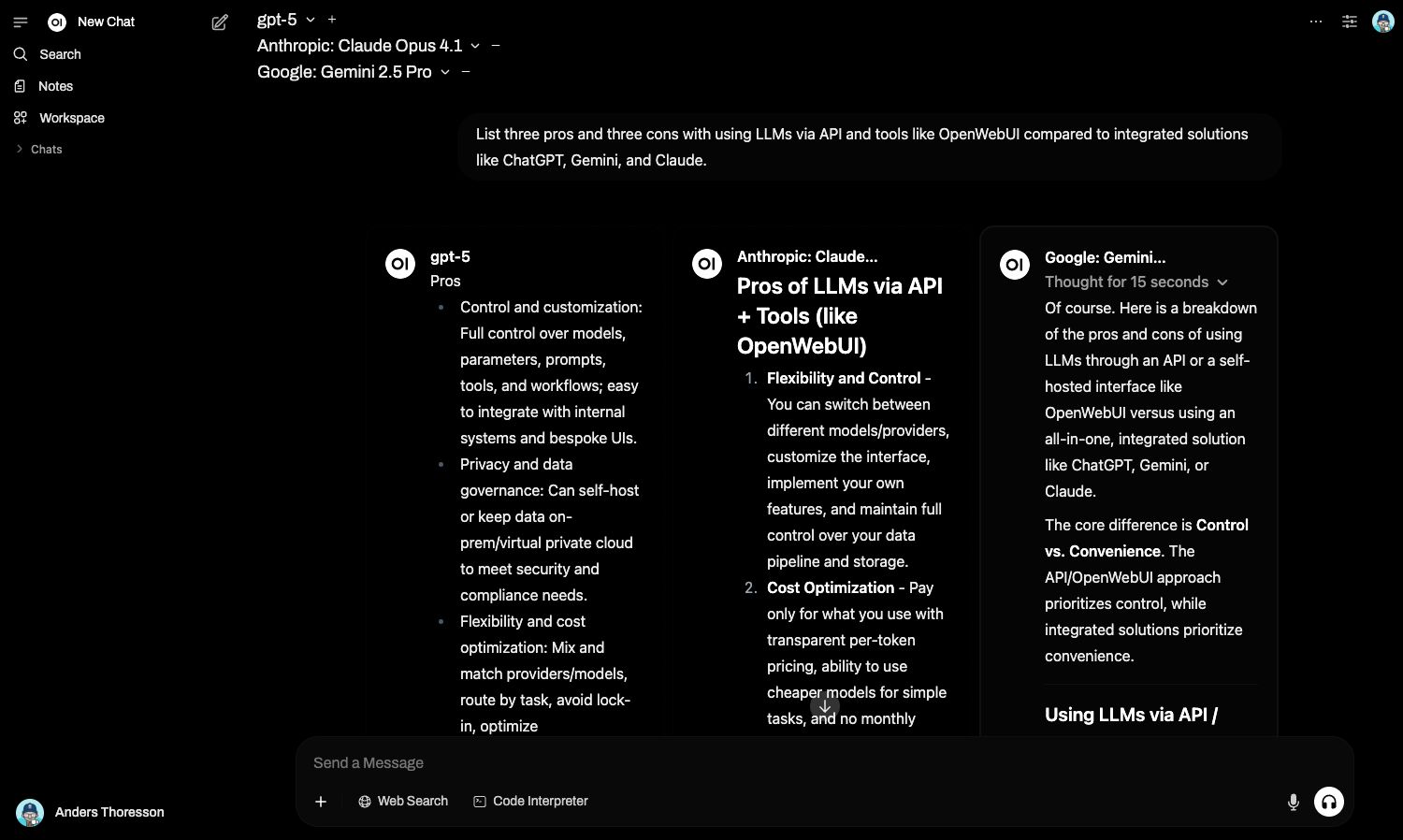Toggle the Code Interpreter option
The height and width of the screenshot is (840, 1403).
(x=530, y=802)
